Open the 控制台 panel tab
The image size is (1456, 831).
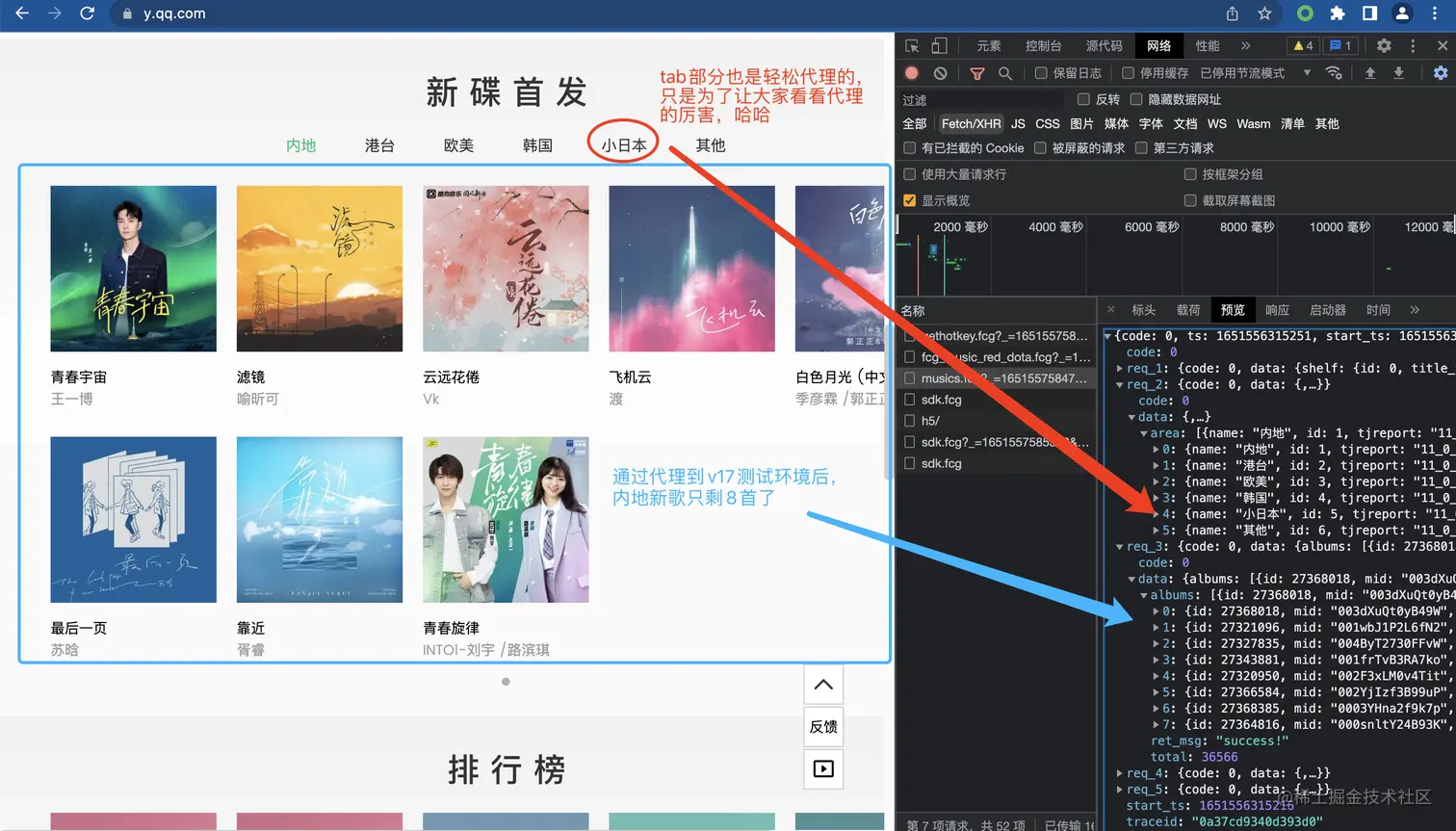[1044, 45]
